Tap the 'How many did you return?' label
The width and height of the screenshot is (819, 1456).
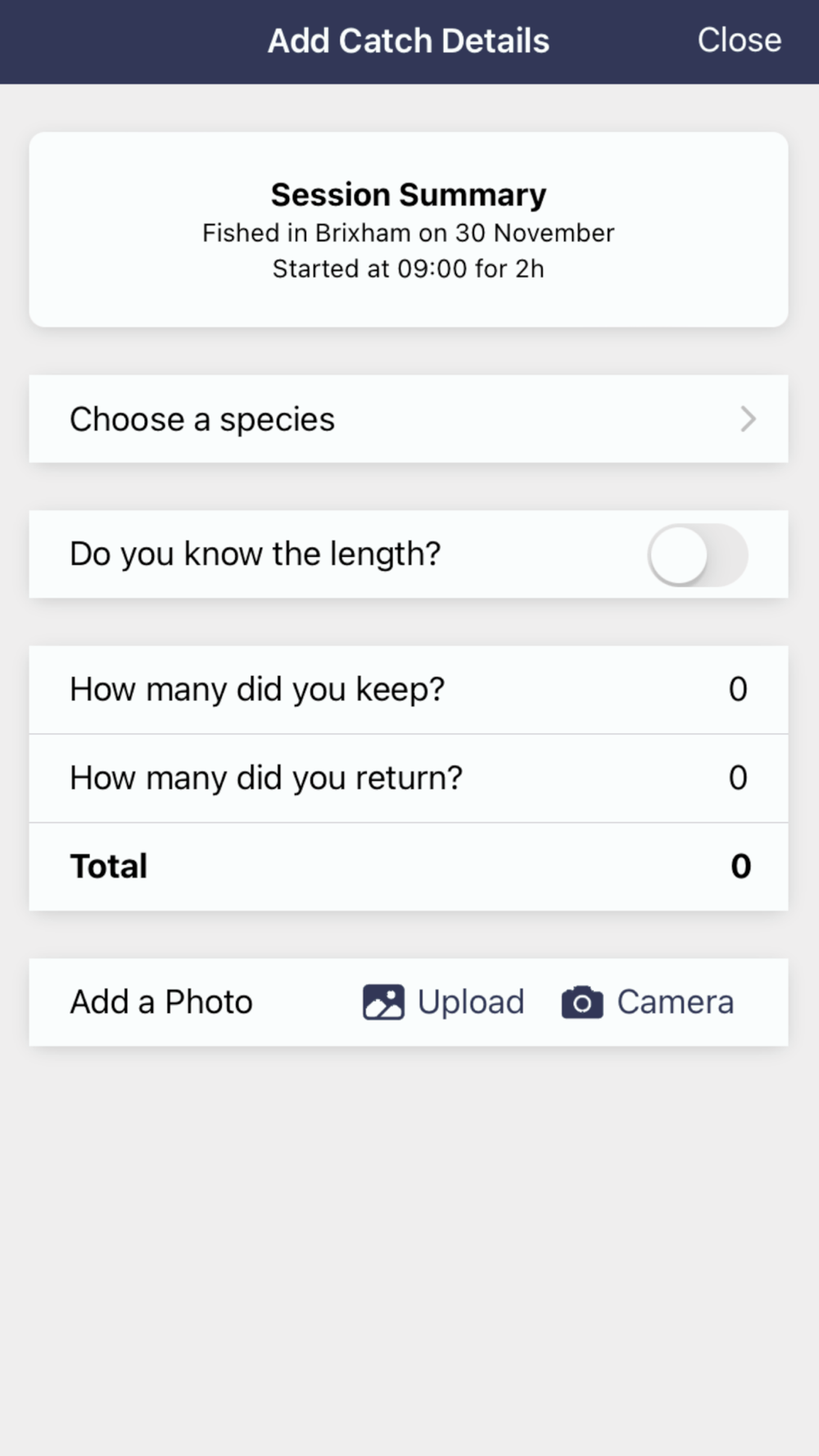coord(266,778)
